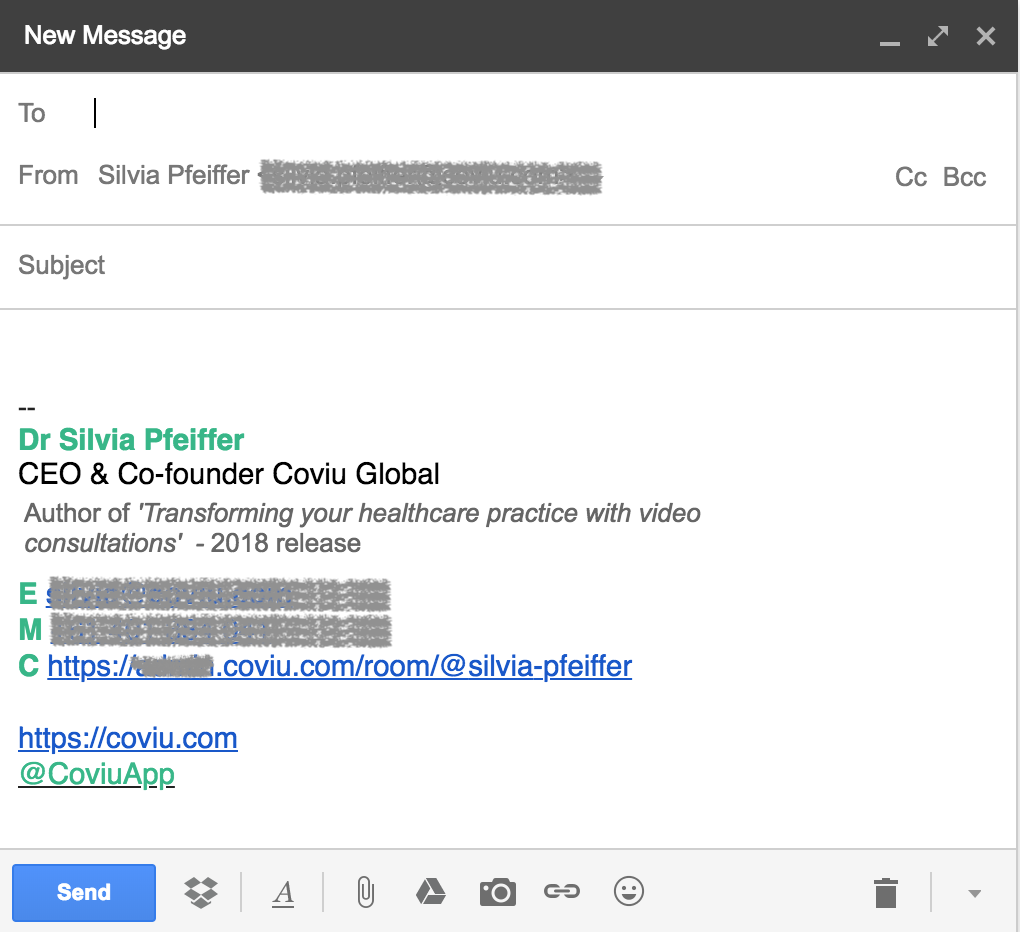The height and width of the screenshot is (932, 1020).
Task: Add Cc recipients field
Action: tap(910, 177)
